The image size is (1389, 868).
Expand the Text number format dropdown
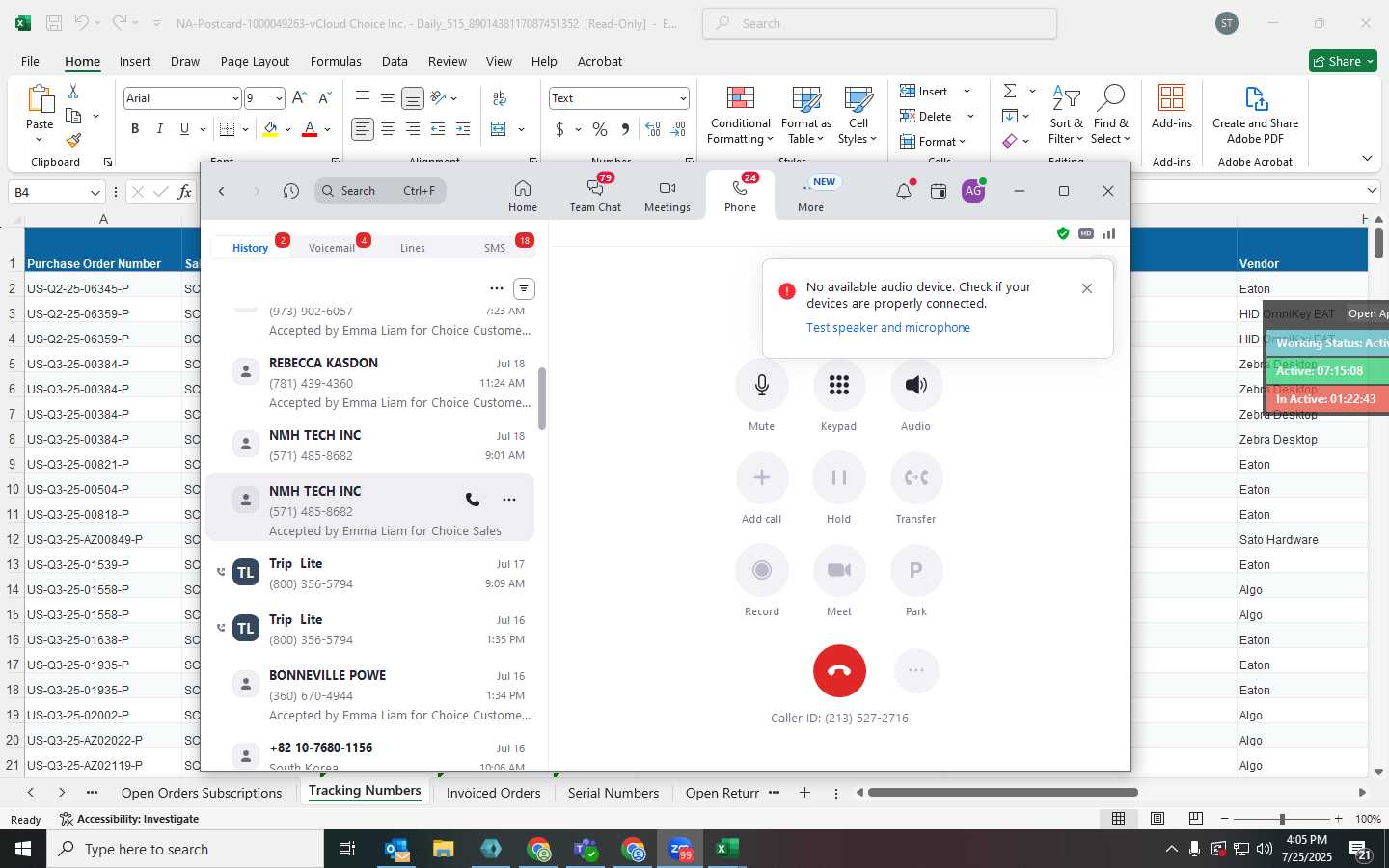tap(683, 98)
